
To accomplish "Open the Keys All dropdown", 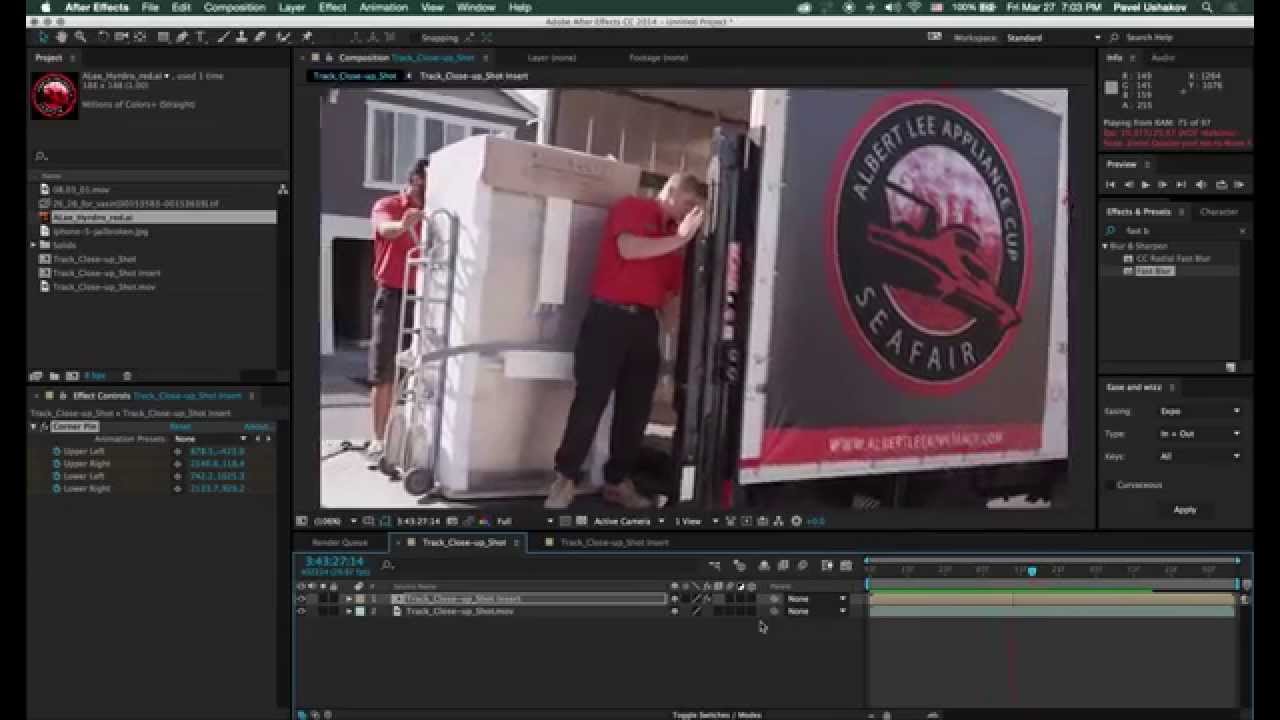I will pos(1200,456).
